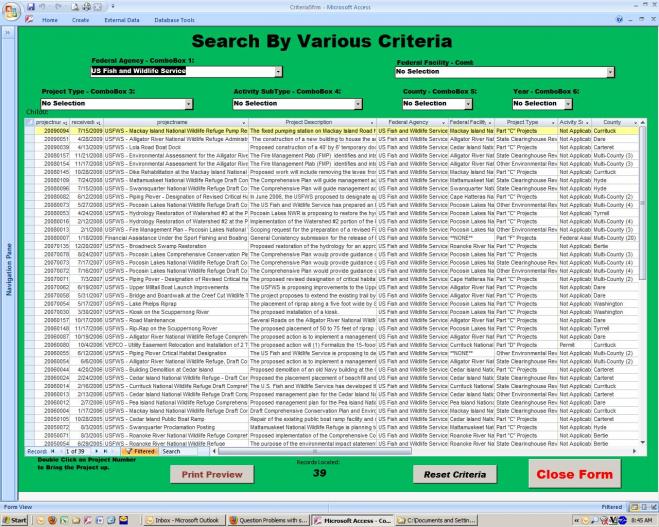659x527 pixels.
Task: Switch to Design View status bar icon
Action: coord(654,507)
